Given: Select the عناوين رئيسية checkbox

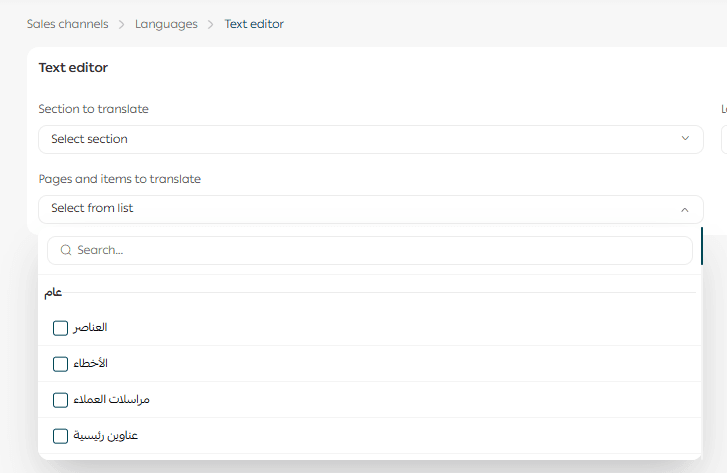Looking at the screenshot, I should (x=60, y=436).
